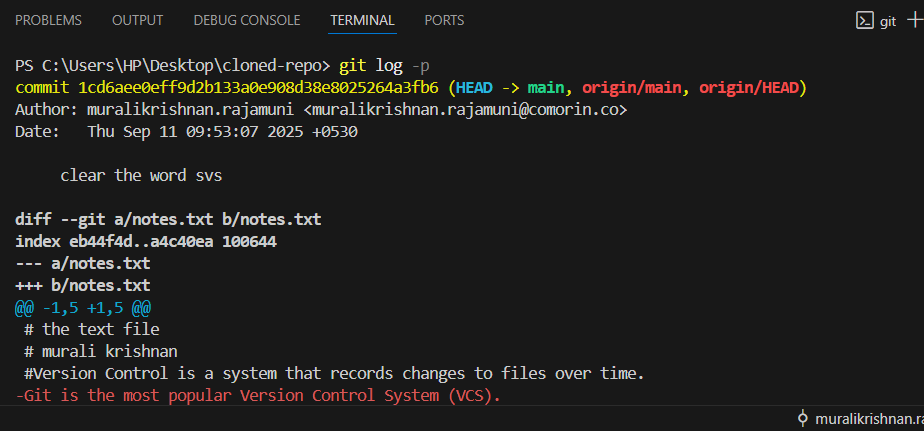The height and width of the screenshot is (431, 924).
Task: Open the PROBLEMS panel tab
Action: [x=48, y=20]
